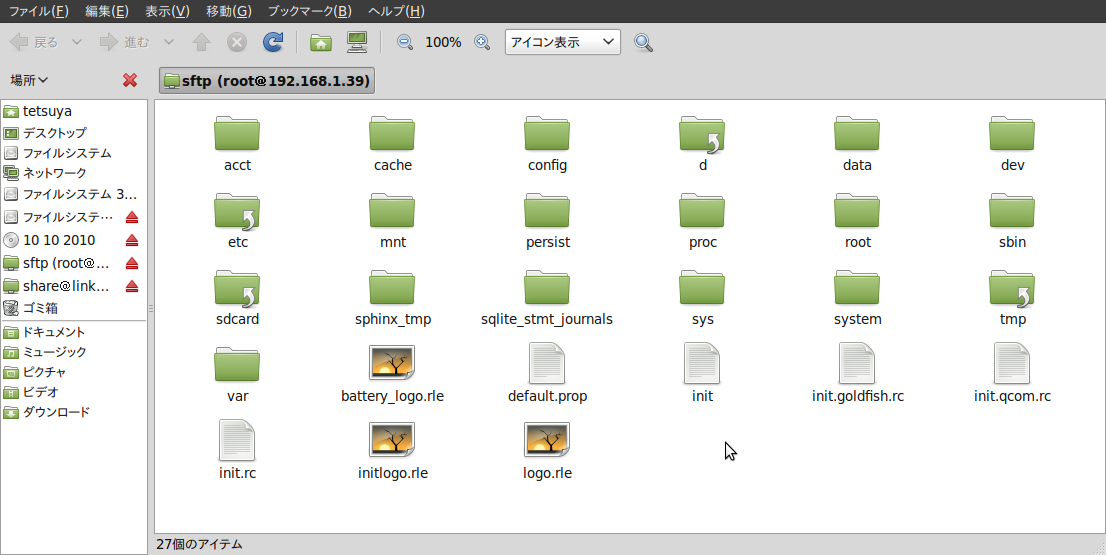Click the sphinx_tmp folder name label
This screenshot has width=1106, height=555.
pyautogui.click(x=393, y=319)
